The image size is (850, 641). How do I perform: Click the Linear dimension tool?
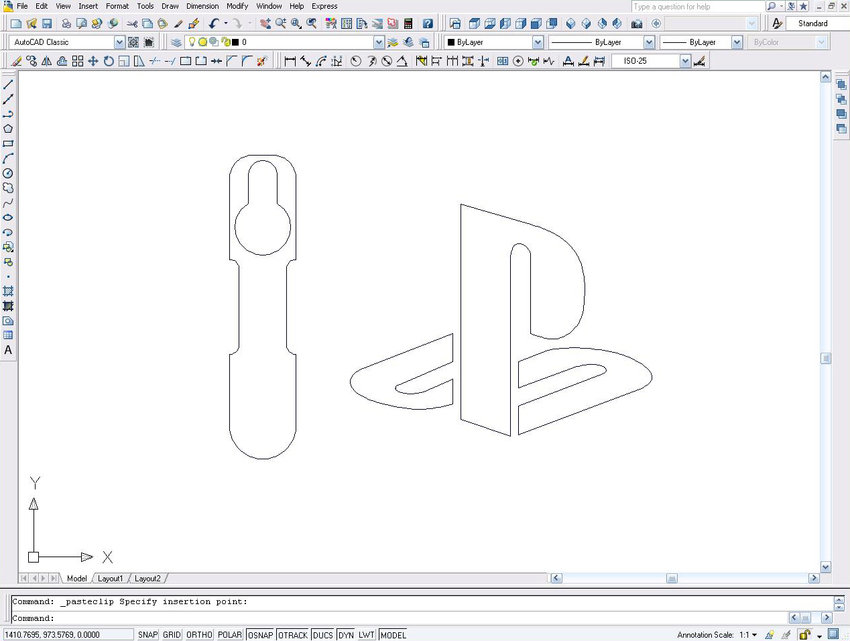(290, 61)
